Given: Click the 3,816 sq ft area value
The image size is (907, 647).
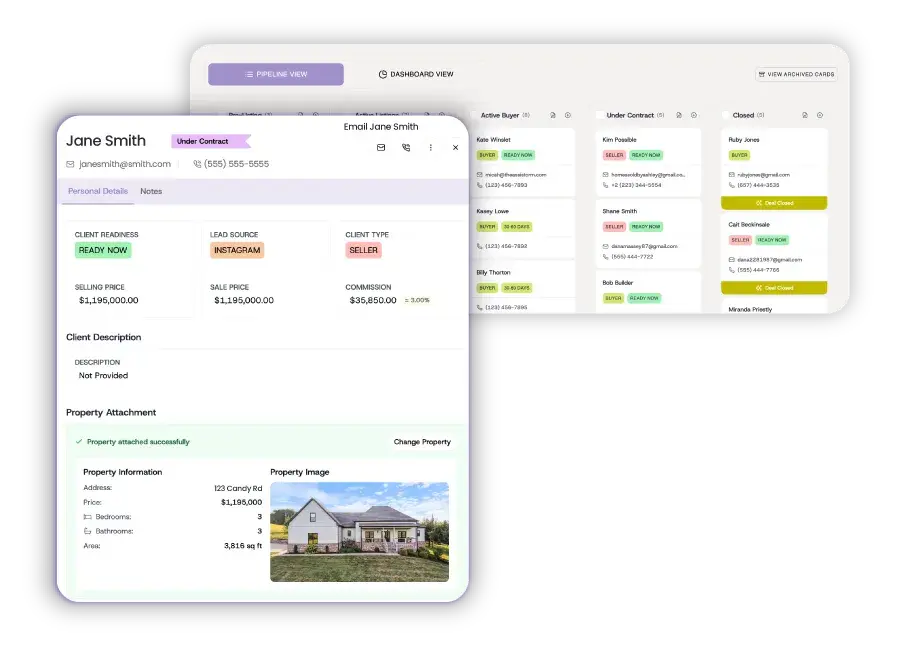Looking at the screenshot, I should pyautogui.click(x=243, y=545).
